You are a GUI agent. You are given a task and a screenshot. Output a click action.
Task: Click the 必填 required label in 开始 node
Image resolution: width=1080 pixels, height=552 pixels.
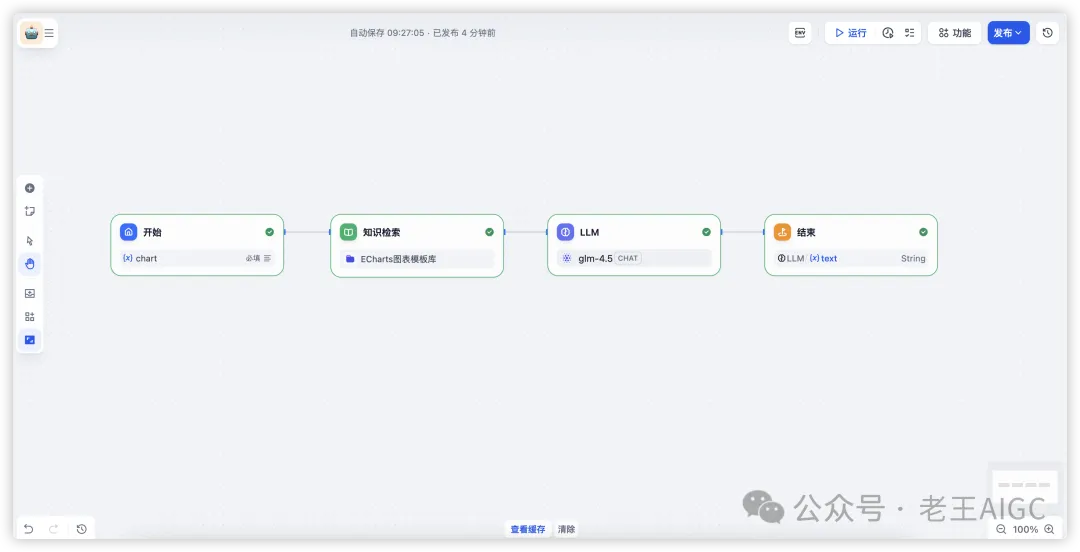[253, 258]
